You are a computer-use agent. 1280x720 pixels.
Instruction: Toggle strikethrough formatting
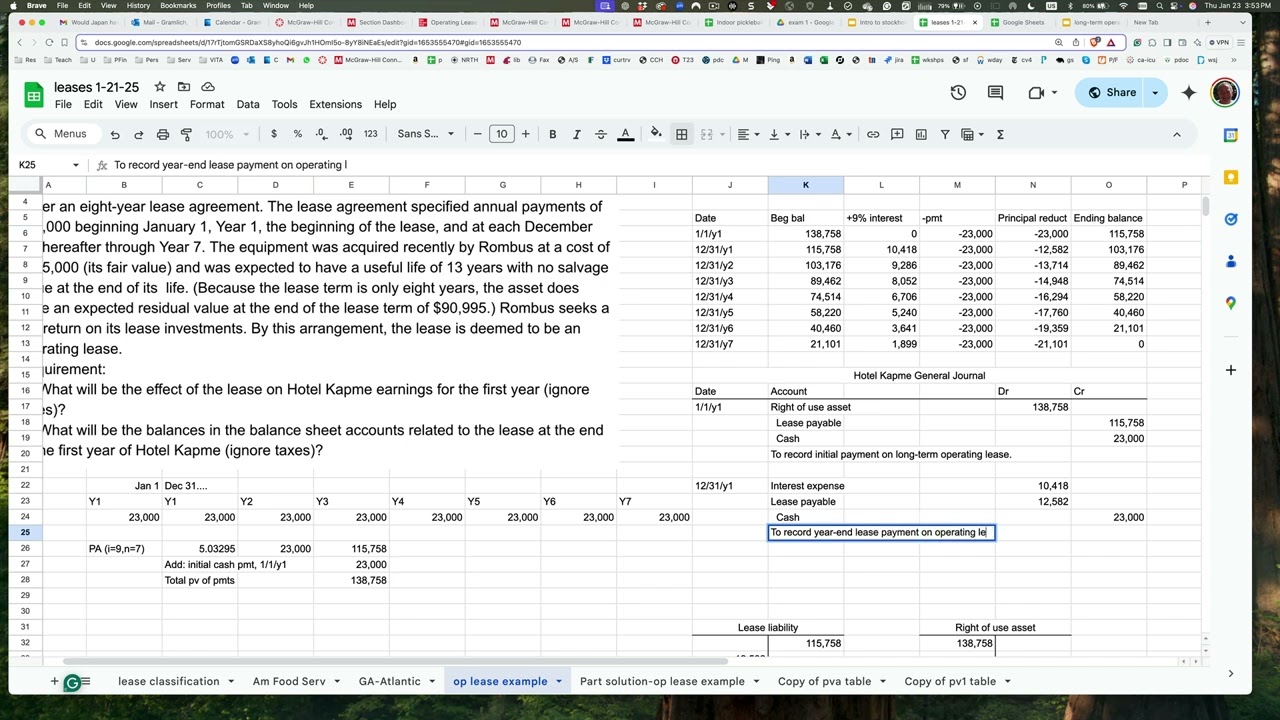click(x=600, y=134)
